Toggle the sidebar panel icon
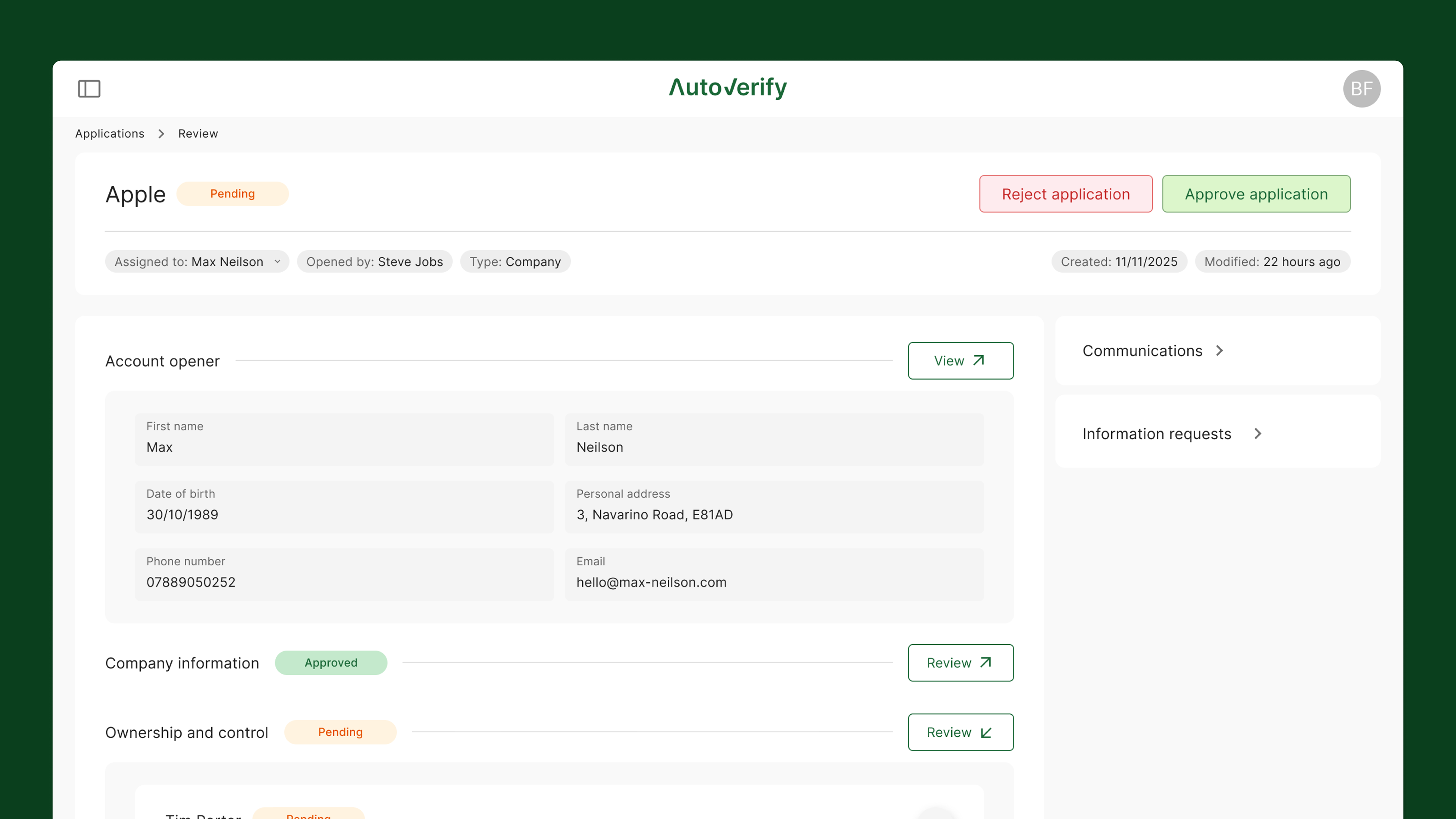Screen dimensions: 1456x819 point(89,89)
